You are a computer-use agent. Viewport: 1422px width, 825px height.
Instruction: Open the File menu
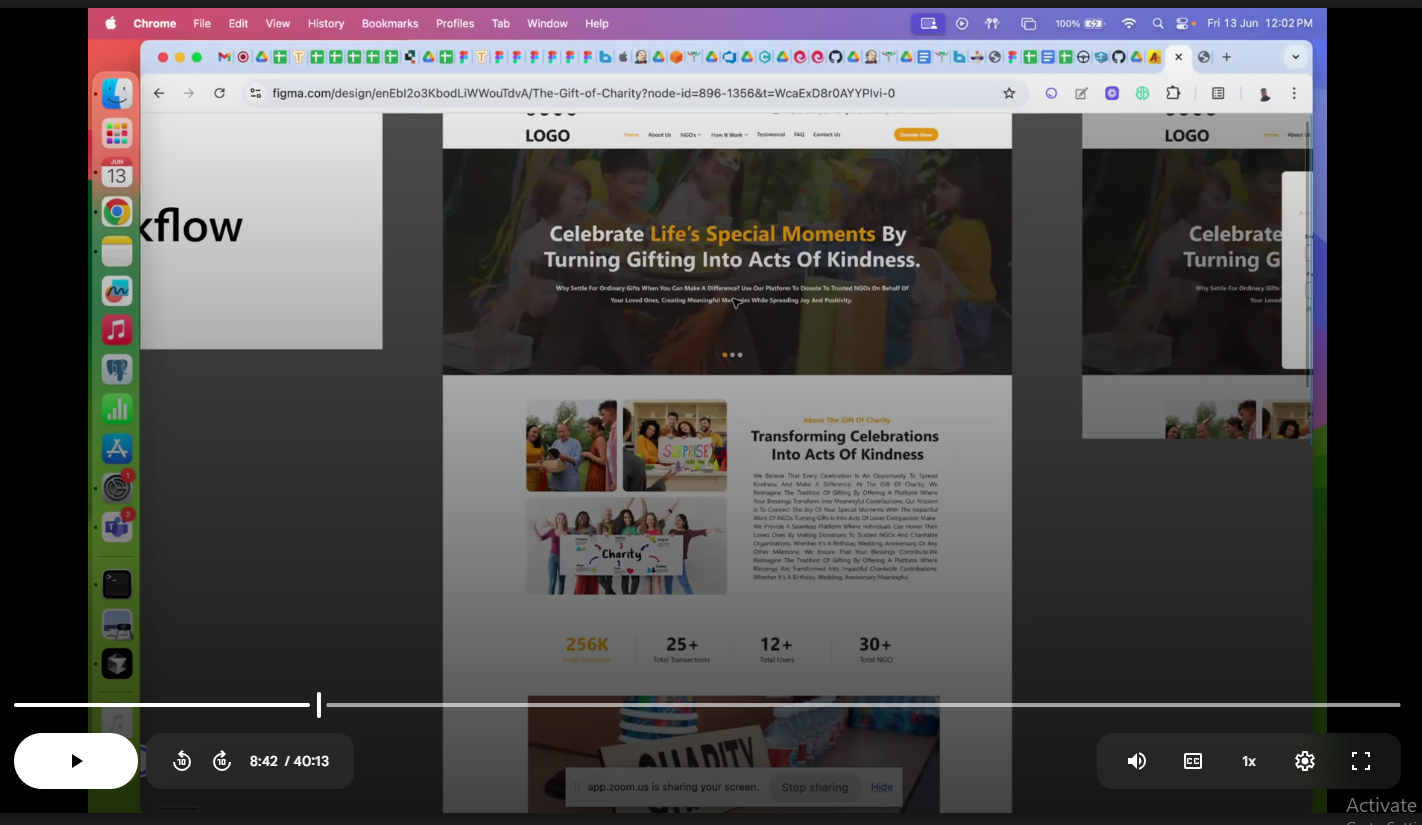pos(202,23)
